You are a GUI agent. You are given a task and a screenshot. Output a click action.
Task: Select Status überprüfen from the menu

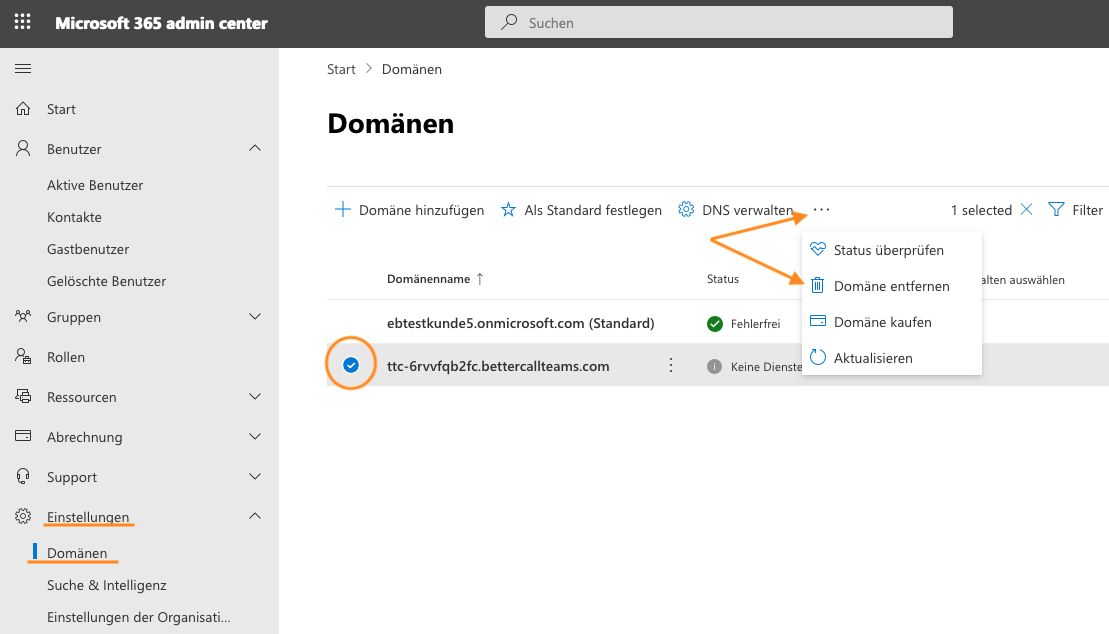point(892,250)
